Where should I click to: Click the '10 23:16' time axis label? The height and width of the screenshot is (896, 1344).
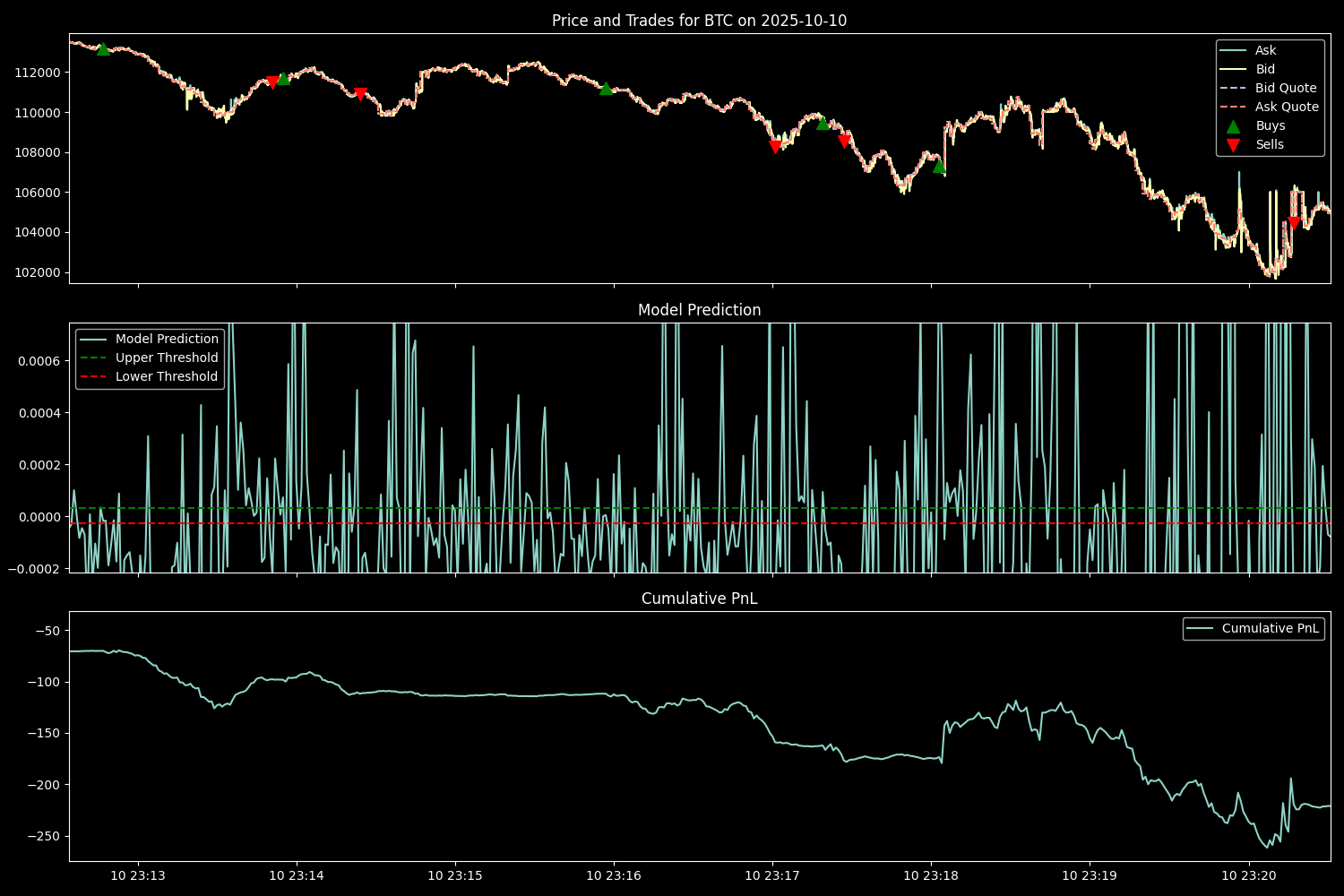614,875
